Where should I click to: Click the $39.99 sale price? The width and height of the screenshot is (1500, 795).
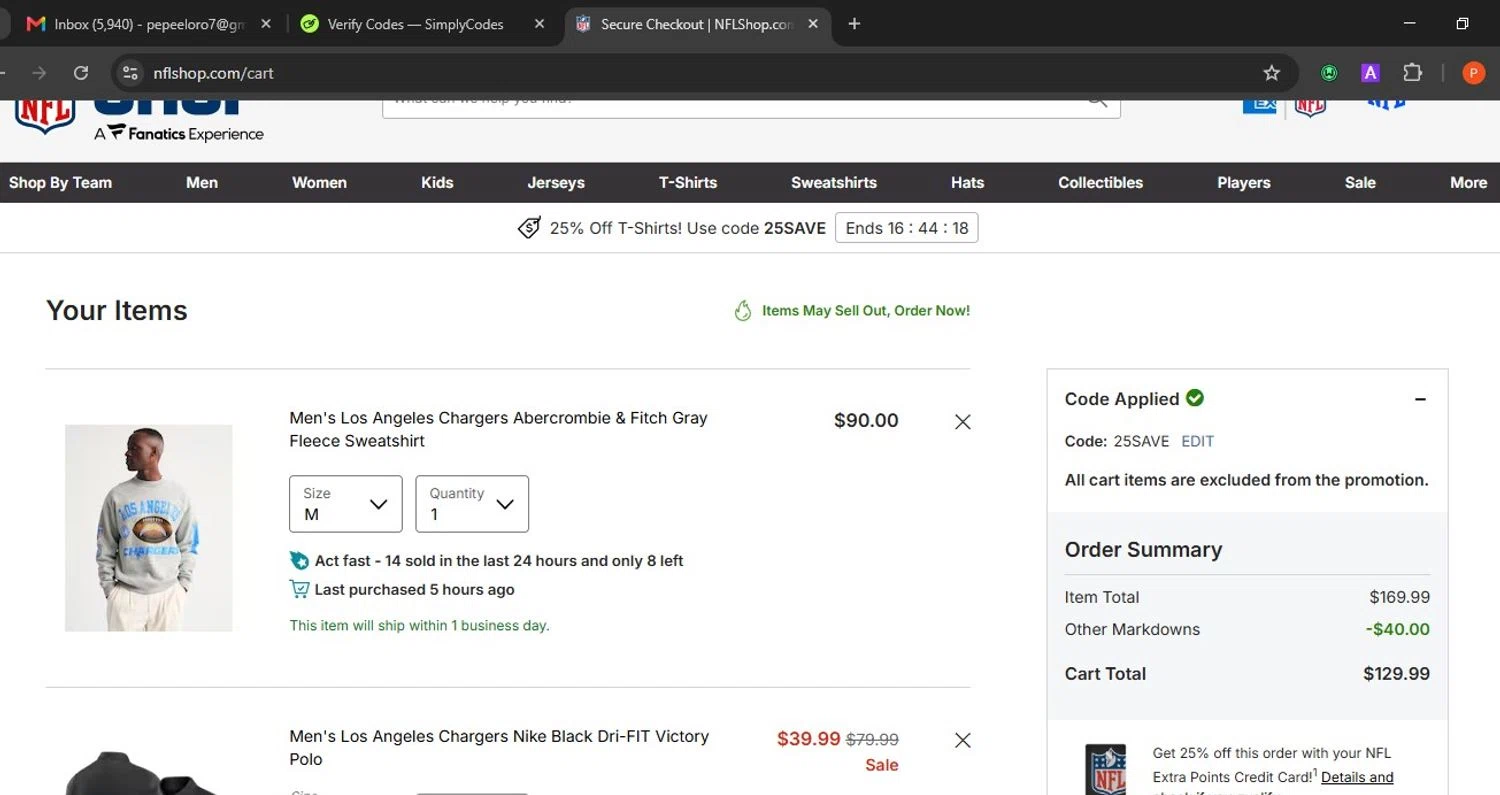(x=809, y=739)
